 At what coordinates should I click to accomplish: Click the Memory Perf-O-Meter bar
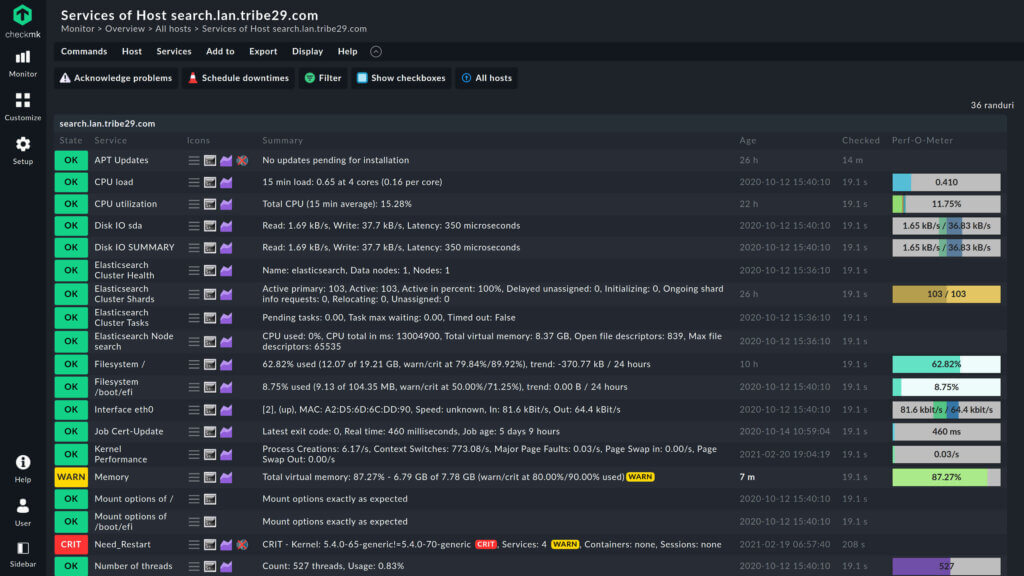coord(946,476)
